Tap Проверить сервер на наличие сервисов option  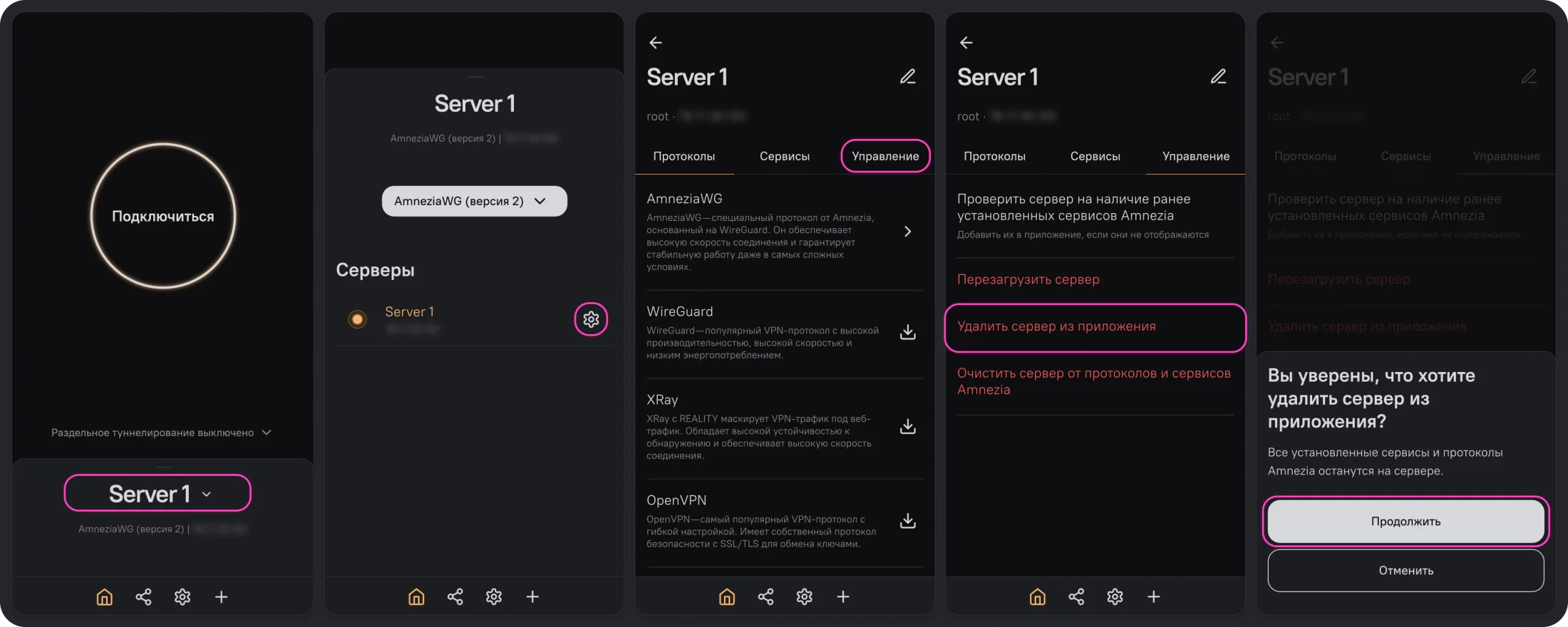pyautogui.click(x=1083, y=216)
